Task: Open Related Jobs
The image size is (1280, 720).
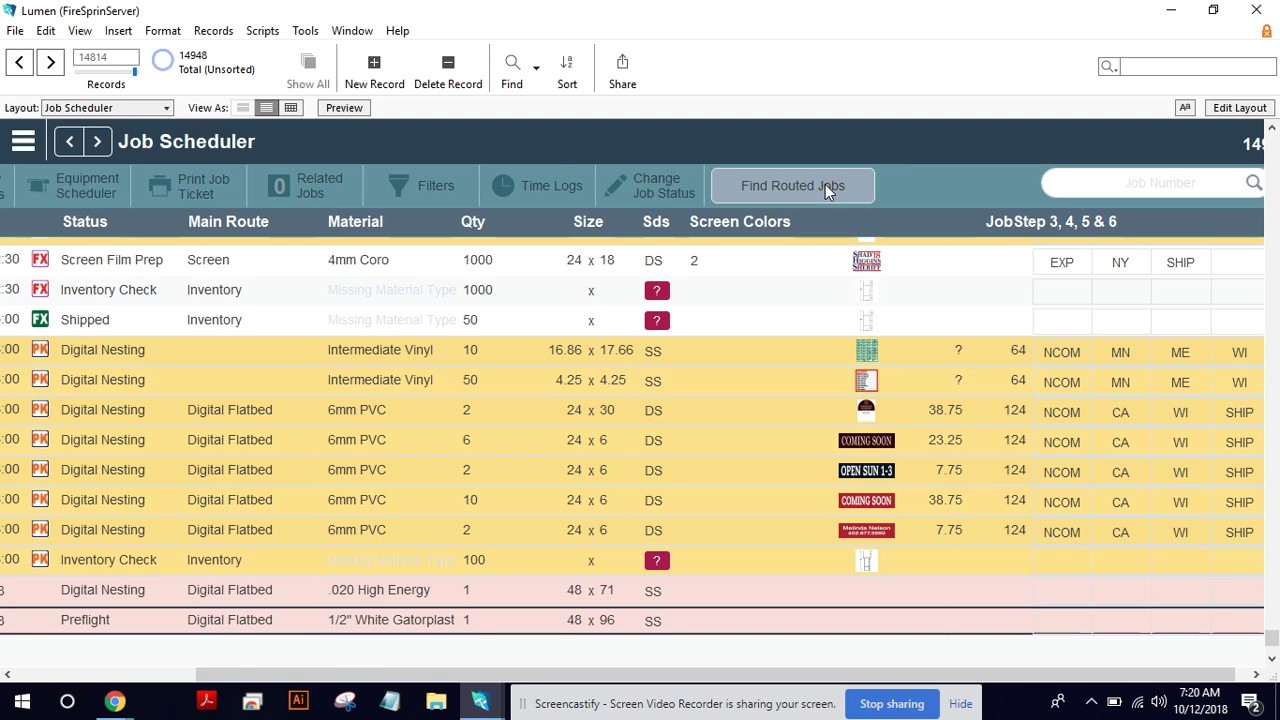Action: click(306, 186)
